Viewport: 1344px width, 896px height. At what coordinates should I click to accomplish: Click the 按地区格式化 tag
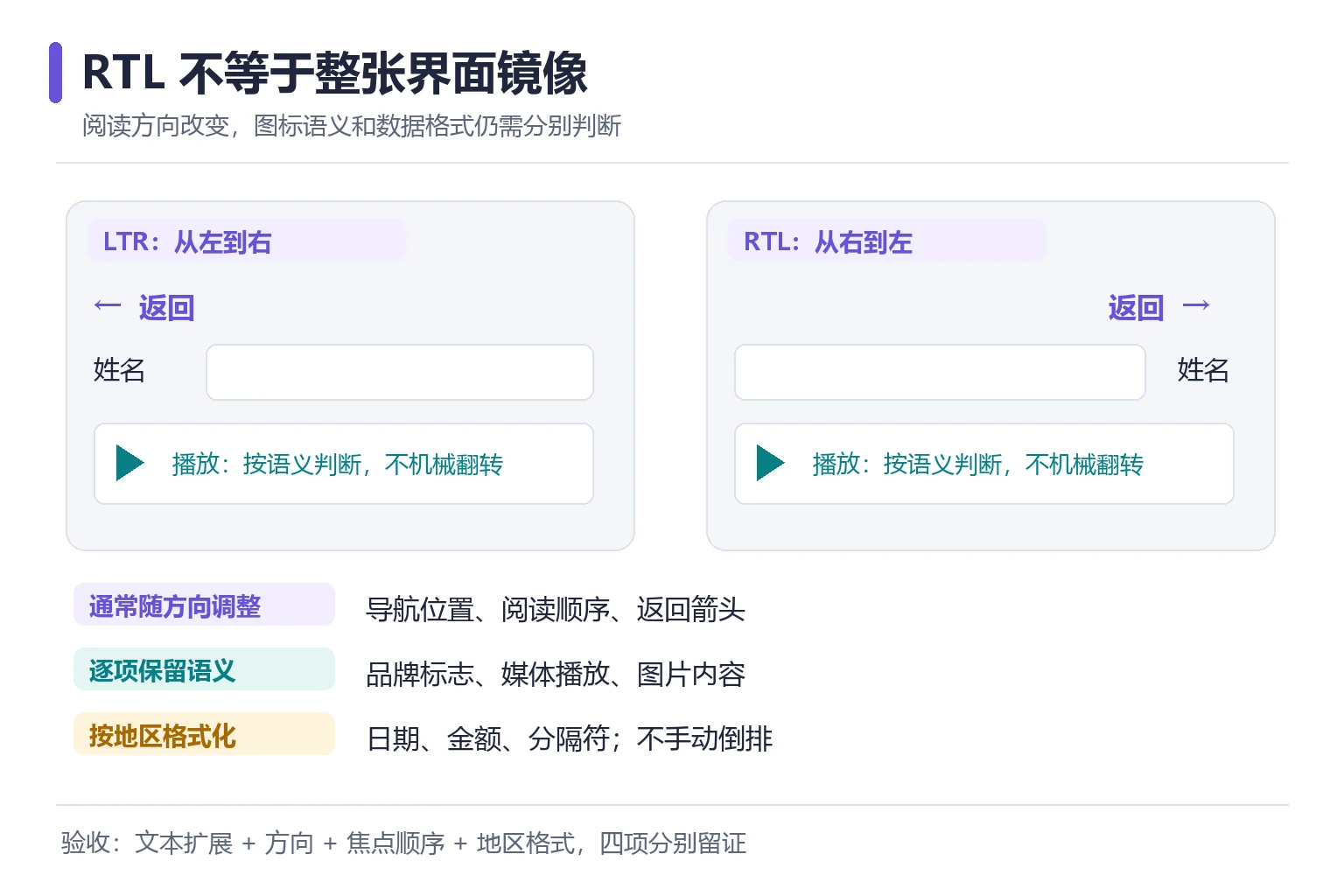pos(204,734)
